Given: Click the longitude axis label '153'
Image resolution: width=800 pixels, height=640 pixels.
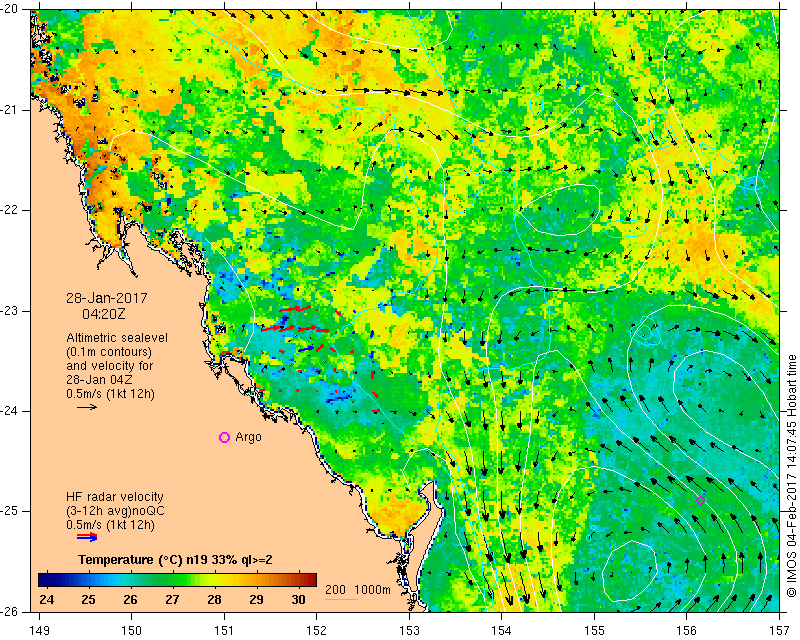Looking at the screenshot, I should coord(409,631).
